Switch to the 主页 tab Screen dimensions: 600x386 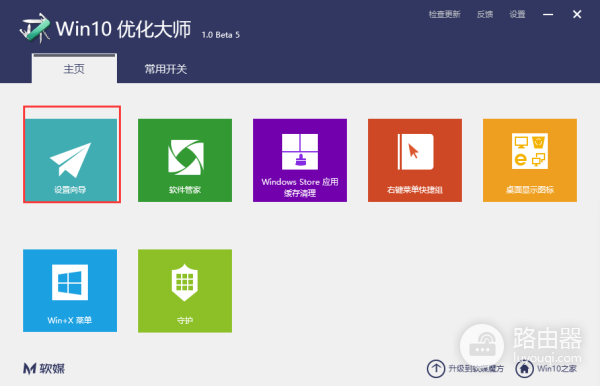pyautogui.click(x=74, y=69)
